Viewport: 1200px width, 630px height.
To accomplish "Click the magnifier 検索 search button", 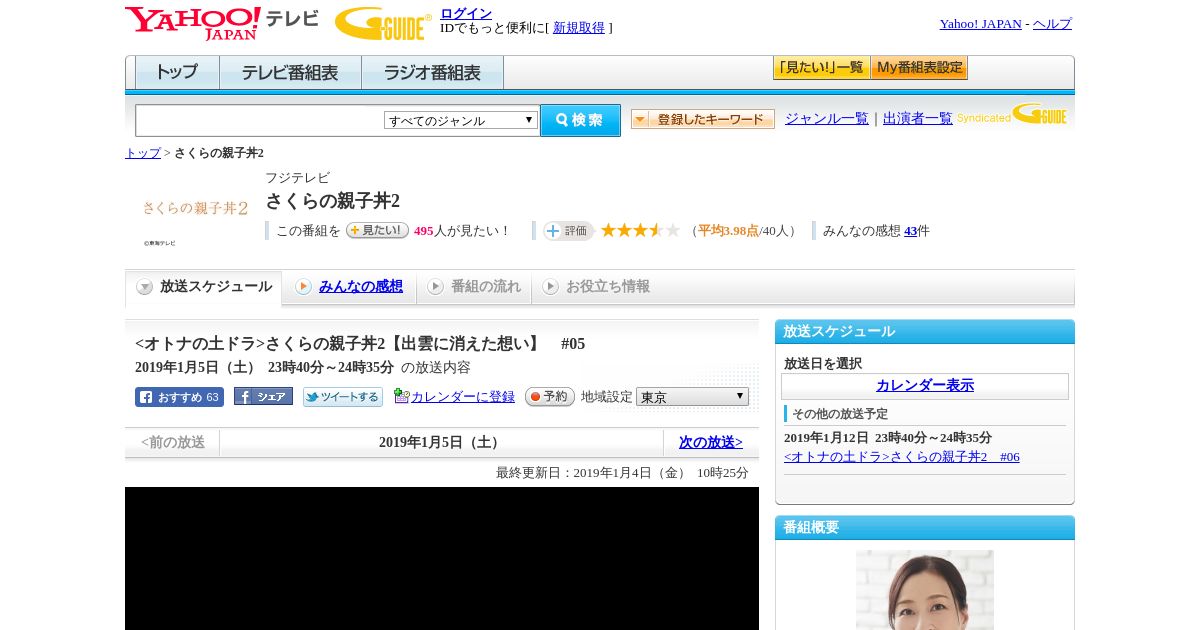I will tap(580, 120).
